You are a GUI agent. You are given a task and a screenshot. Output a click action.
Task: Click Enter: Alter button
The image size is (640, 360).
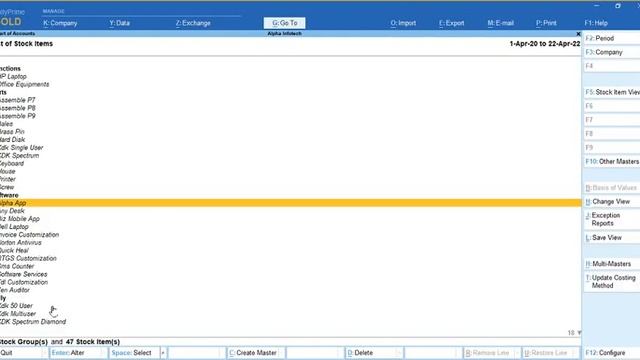78,353
